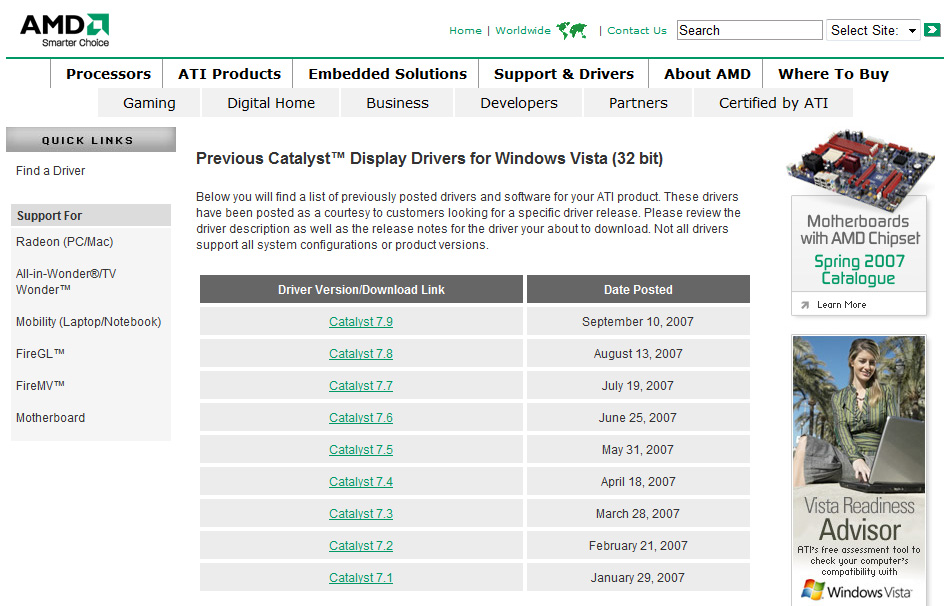The height and width of the screenshot is (606, 950).
Task: Click the Driver Version/Download Link header
Action: pyautogui.click(x=361, y=290)
